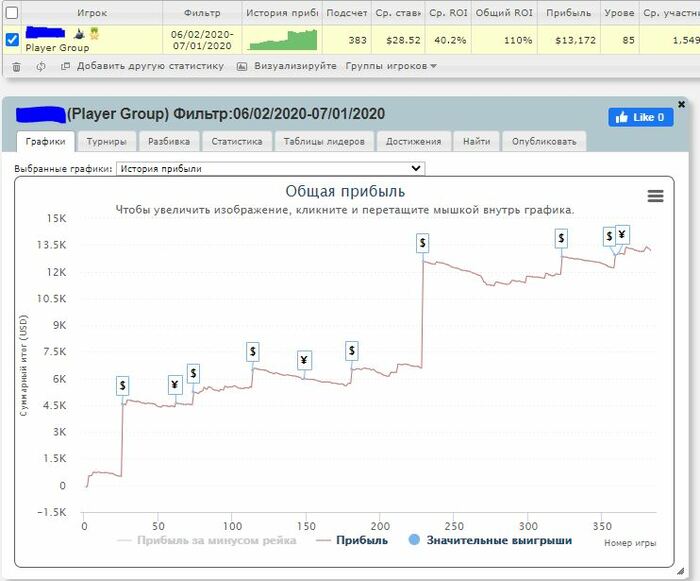Click the $ marker at 13.5K near game 230
The image size is (700, 581).
[x=422, y=243]
